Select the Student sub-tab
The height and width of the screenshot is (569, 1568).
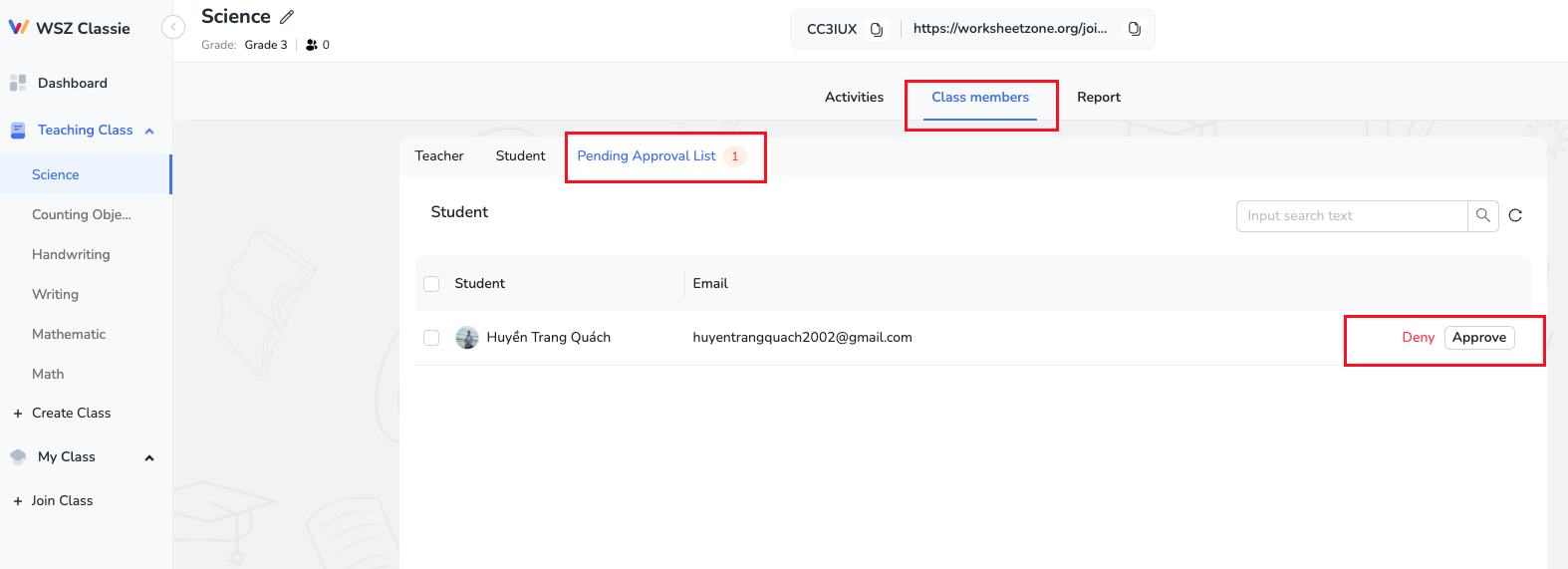520,155
